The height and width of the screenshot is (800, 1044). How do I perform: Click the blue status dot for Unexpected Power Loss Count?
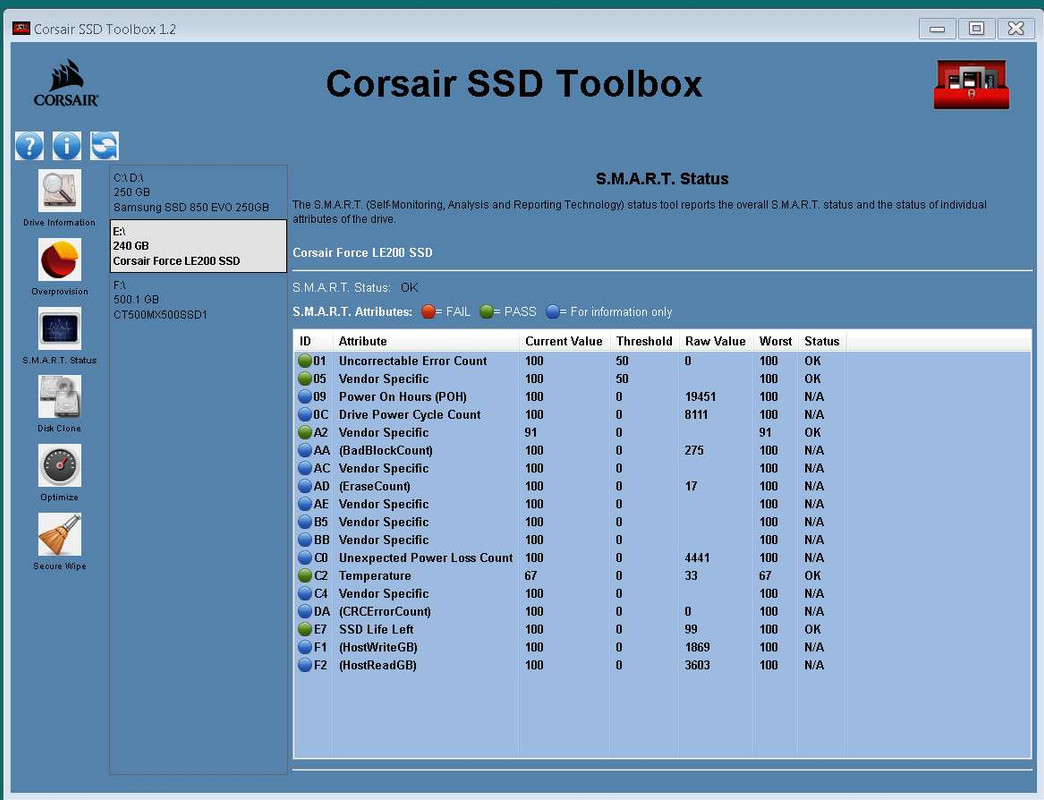(x=305, y=558)
